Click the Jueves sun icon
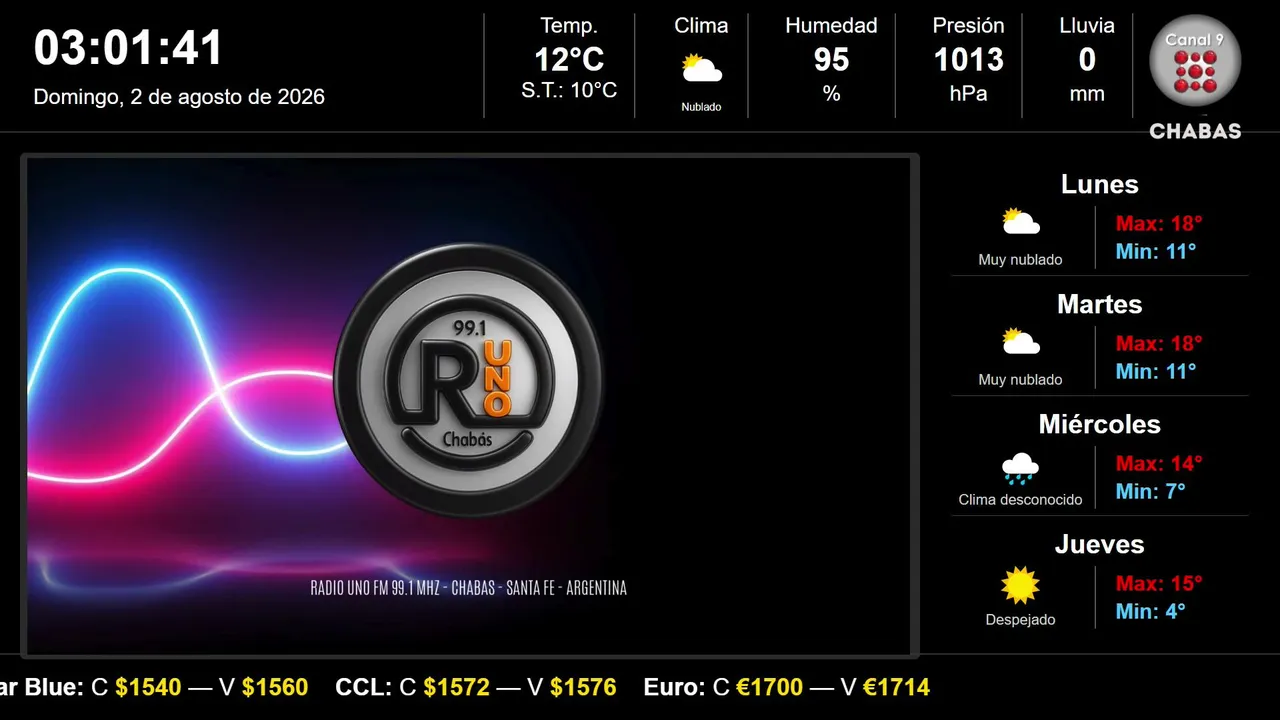Screen dimensions: 1280x720 click(1021, 585)
